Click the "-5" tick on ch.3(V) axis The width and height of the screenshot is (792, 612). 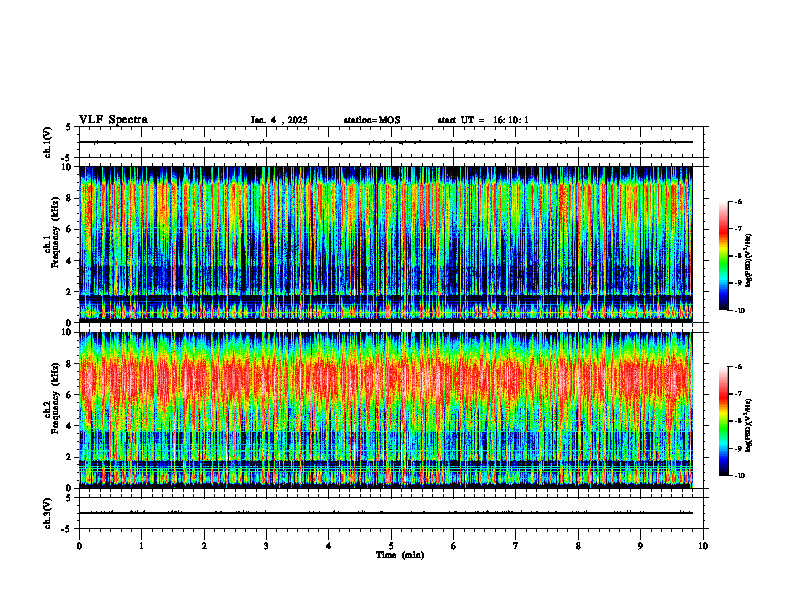(x=68, y=529)
